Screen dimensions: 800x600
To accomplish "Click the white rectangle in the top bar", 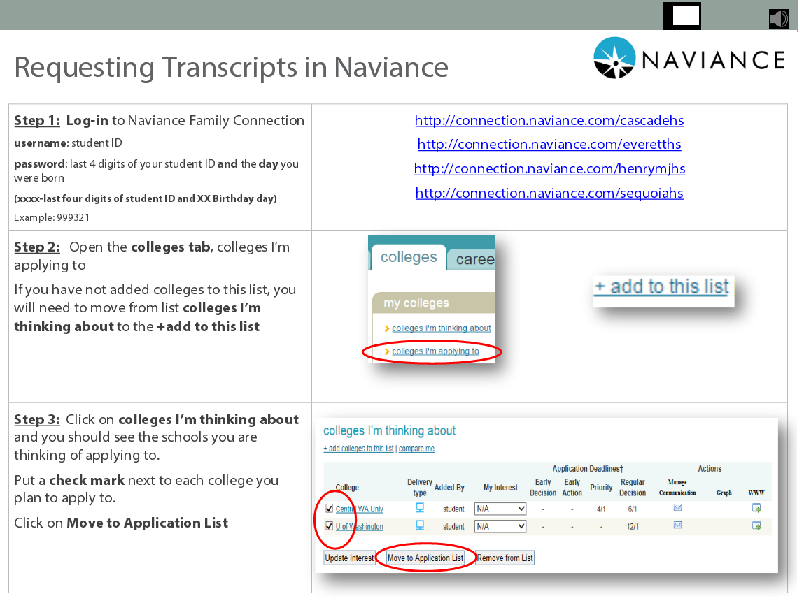I will (x=686, y=16).
